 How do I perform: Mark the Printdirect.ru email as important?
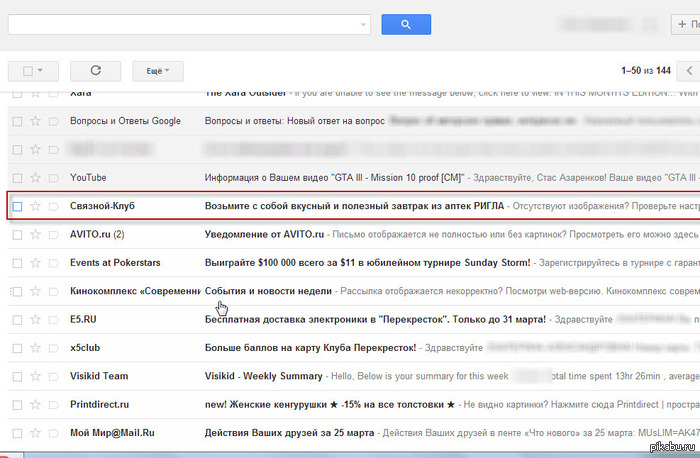point(54,405)
